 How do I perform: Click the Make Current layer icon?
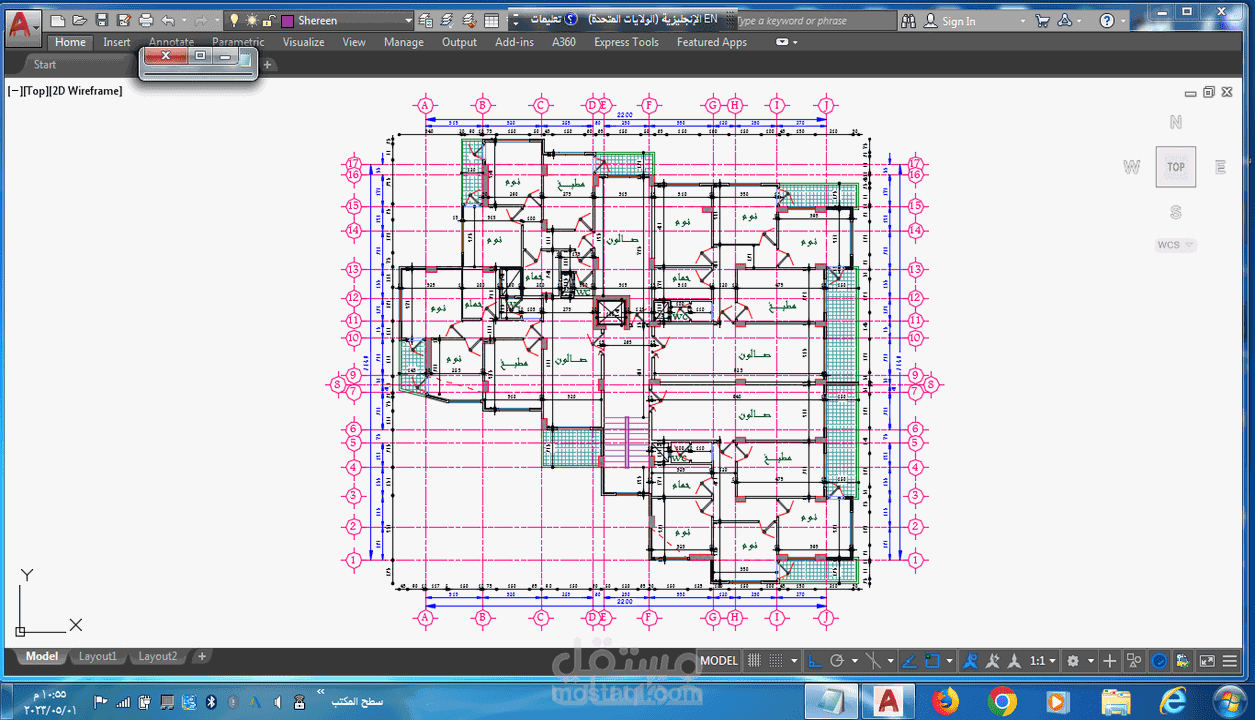pos(447,20)
